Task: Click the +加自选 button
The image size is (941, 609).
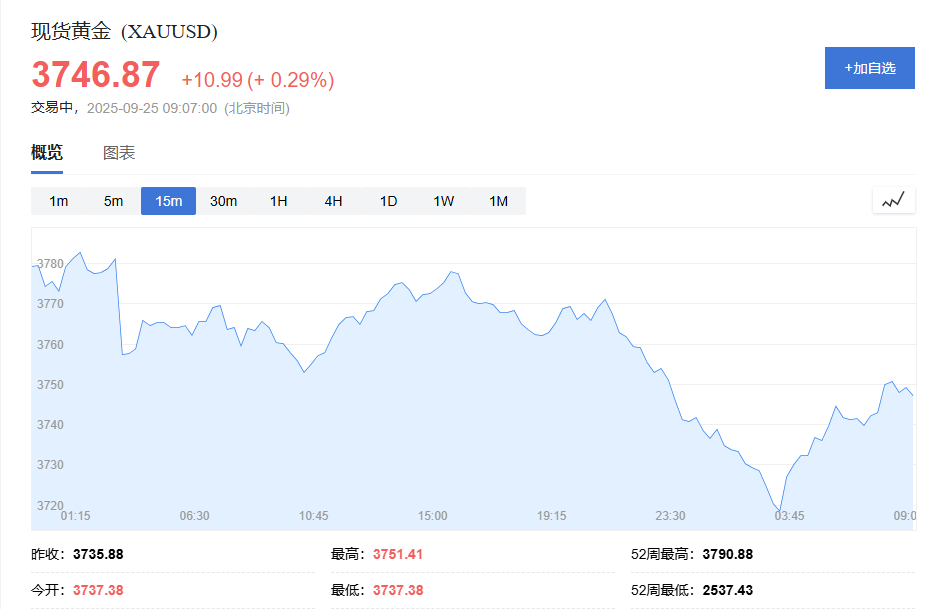Action: (x=869, y=68)
